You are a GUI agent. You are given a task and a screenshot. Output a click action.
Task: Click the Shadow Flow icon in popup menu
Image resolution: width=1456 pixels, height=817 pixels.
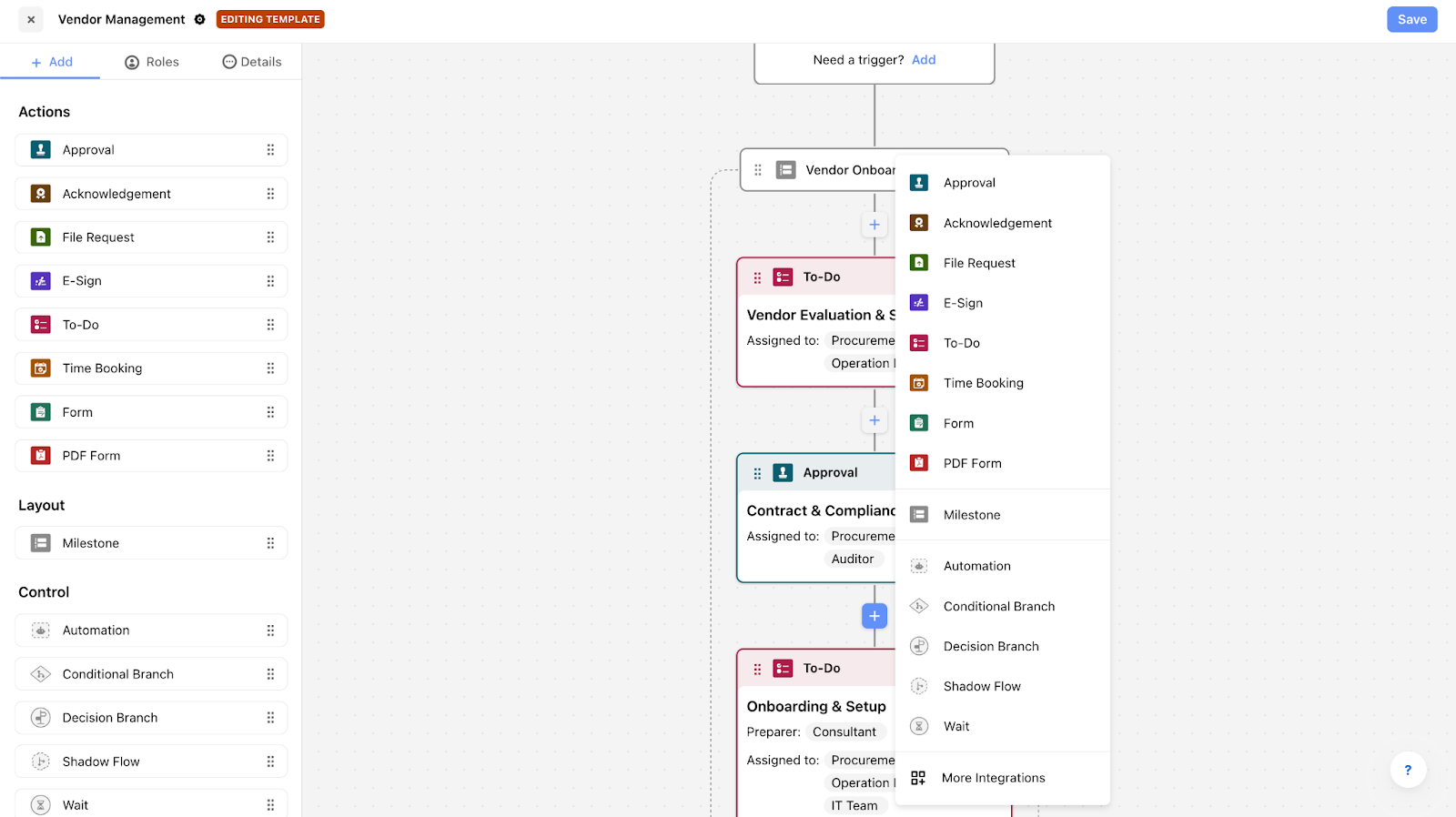(919, 686)
